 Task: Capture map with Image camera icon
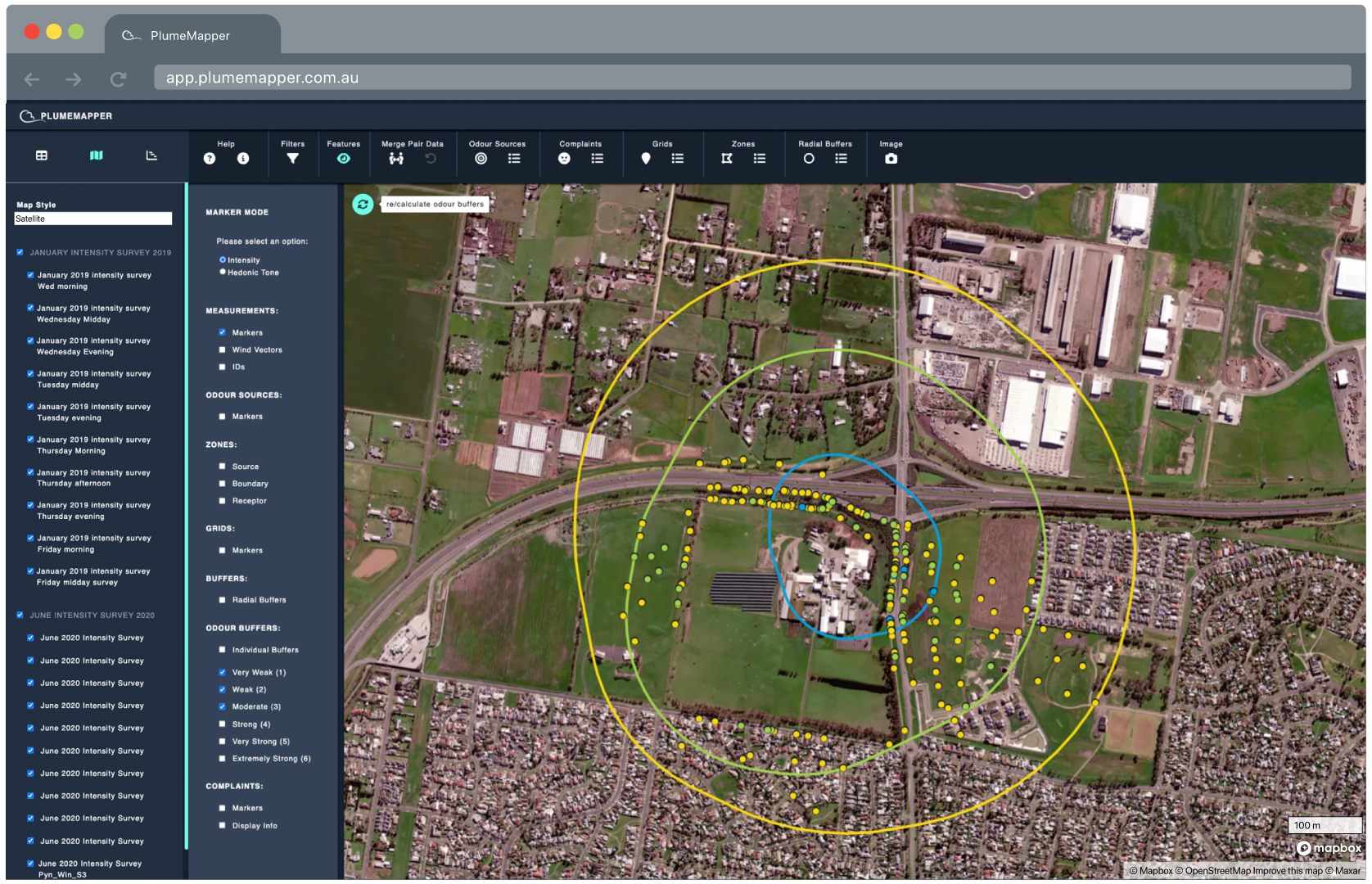pyautogui.click(x=891, y=159)
